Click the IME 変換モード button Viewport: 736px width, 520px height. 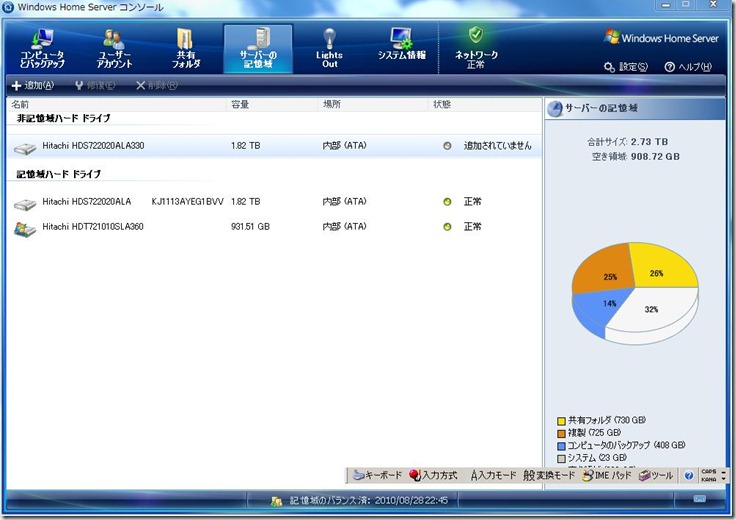[x=549, y=475]
